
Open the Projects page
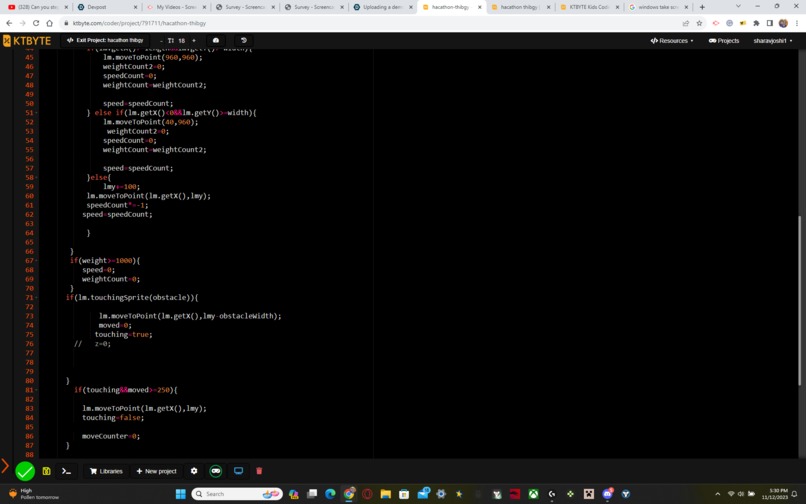pos(724,41)
